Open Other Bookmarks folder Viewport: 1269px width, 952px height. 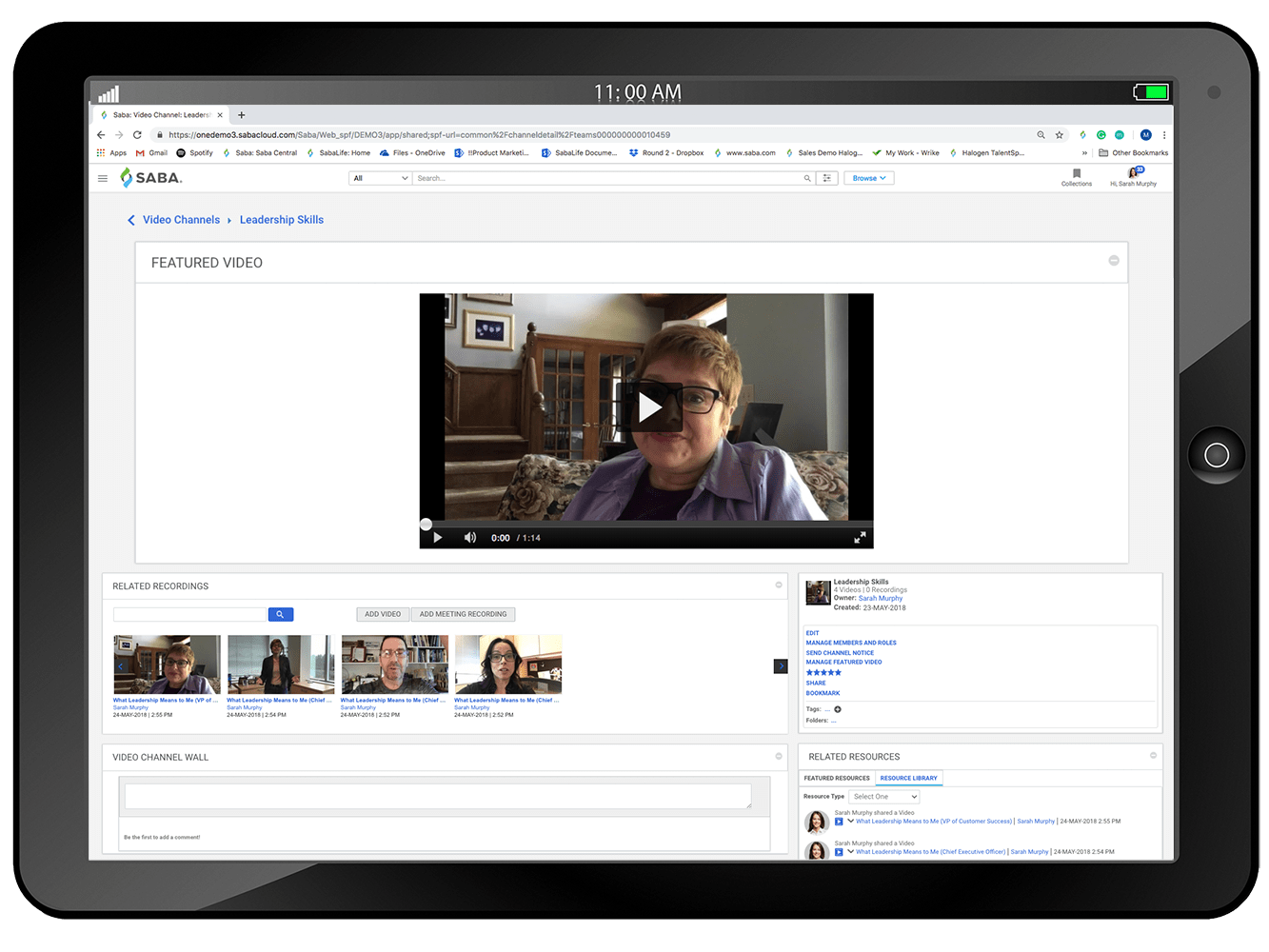point(1133,152)
